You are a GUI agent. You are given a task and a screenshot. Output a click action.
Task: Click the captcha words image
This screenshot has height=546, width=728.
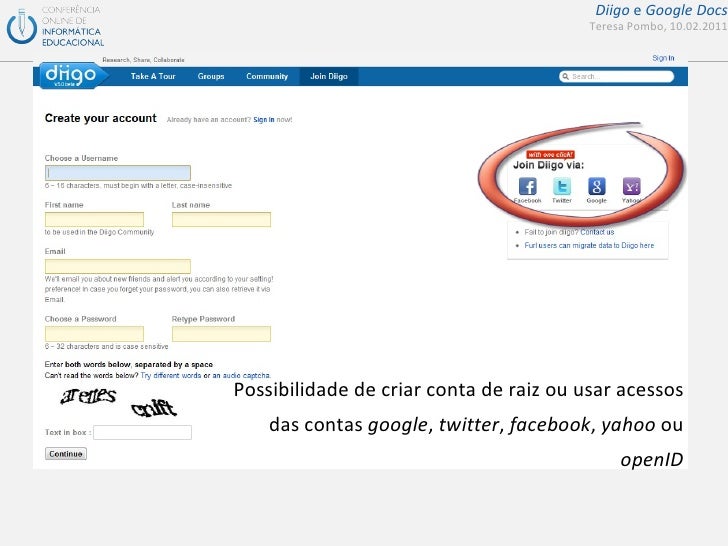(118, 402)
